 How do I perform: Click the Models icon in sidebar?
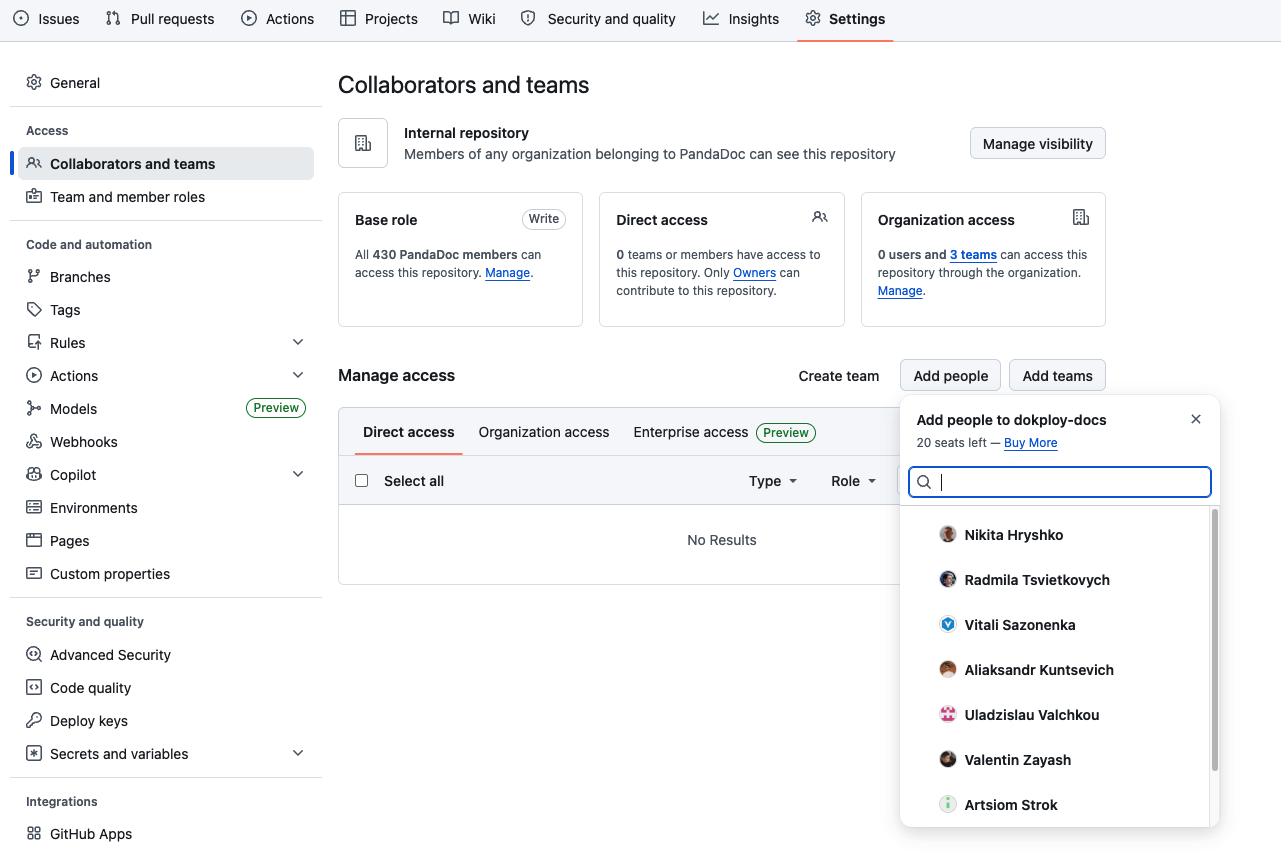(34, 409)
